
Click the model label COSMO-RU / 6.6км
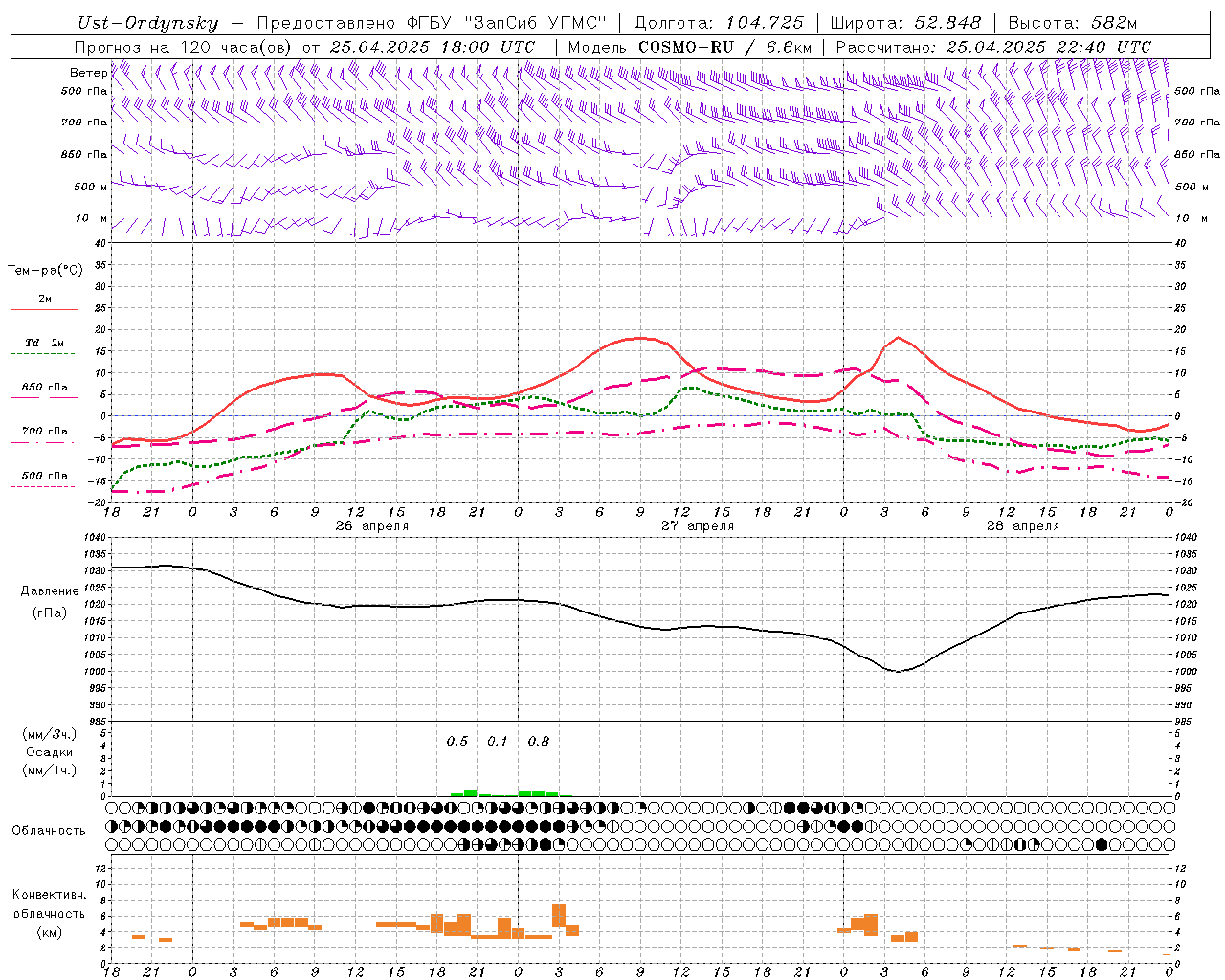[x=724, y=47]
